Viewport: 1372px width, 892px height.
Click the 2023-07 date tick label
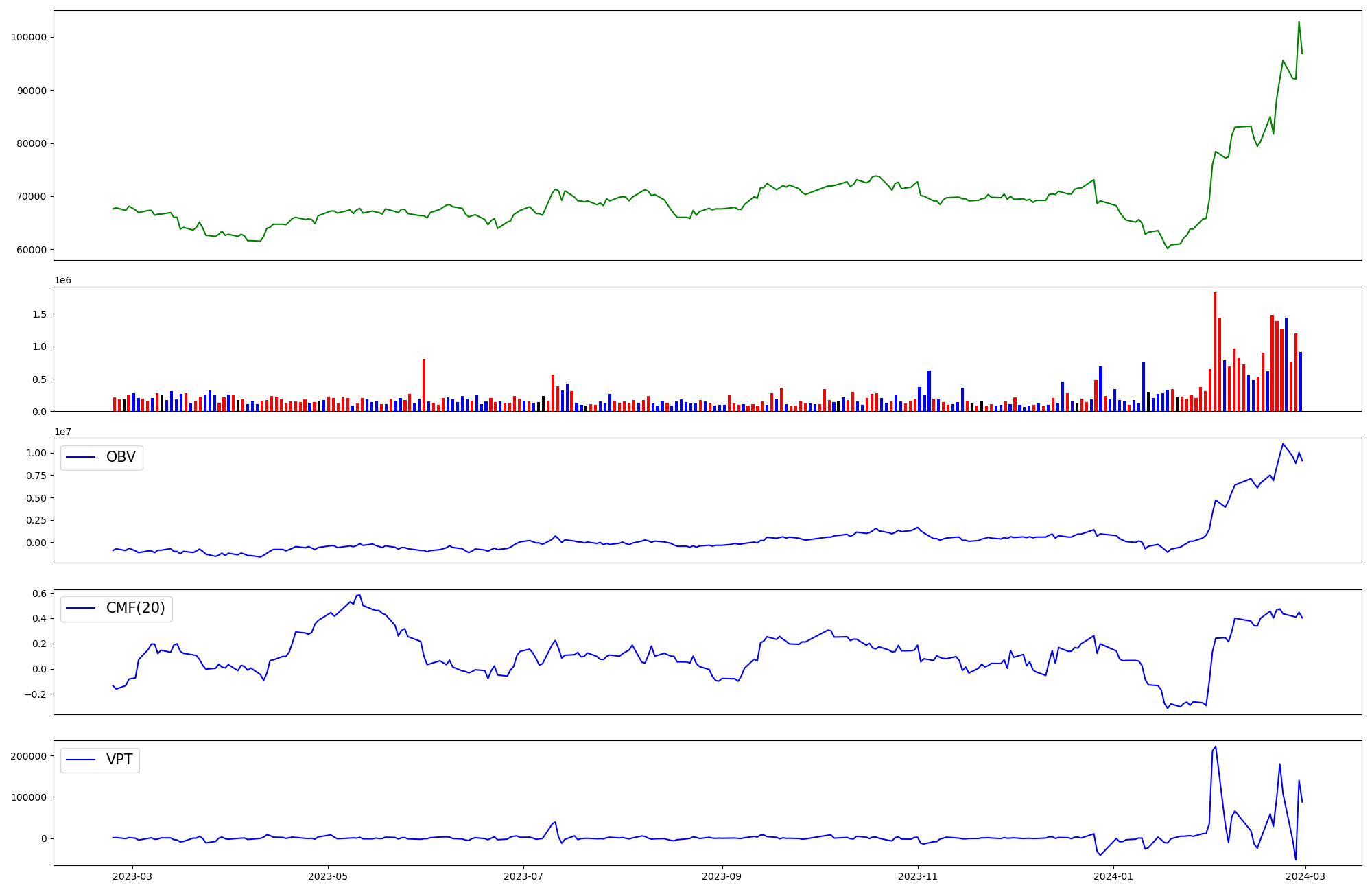[523, 876]
